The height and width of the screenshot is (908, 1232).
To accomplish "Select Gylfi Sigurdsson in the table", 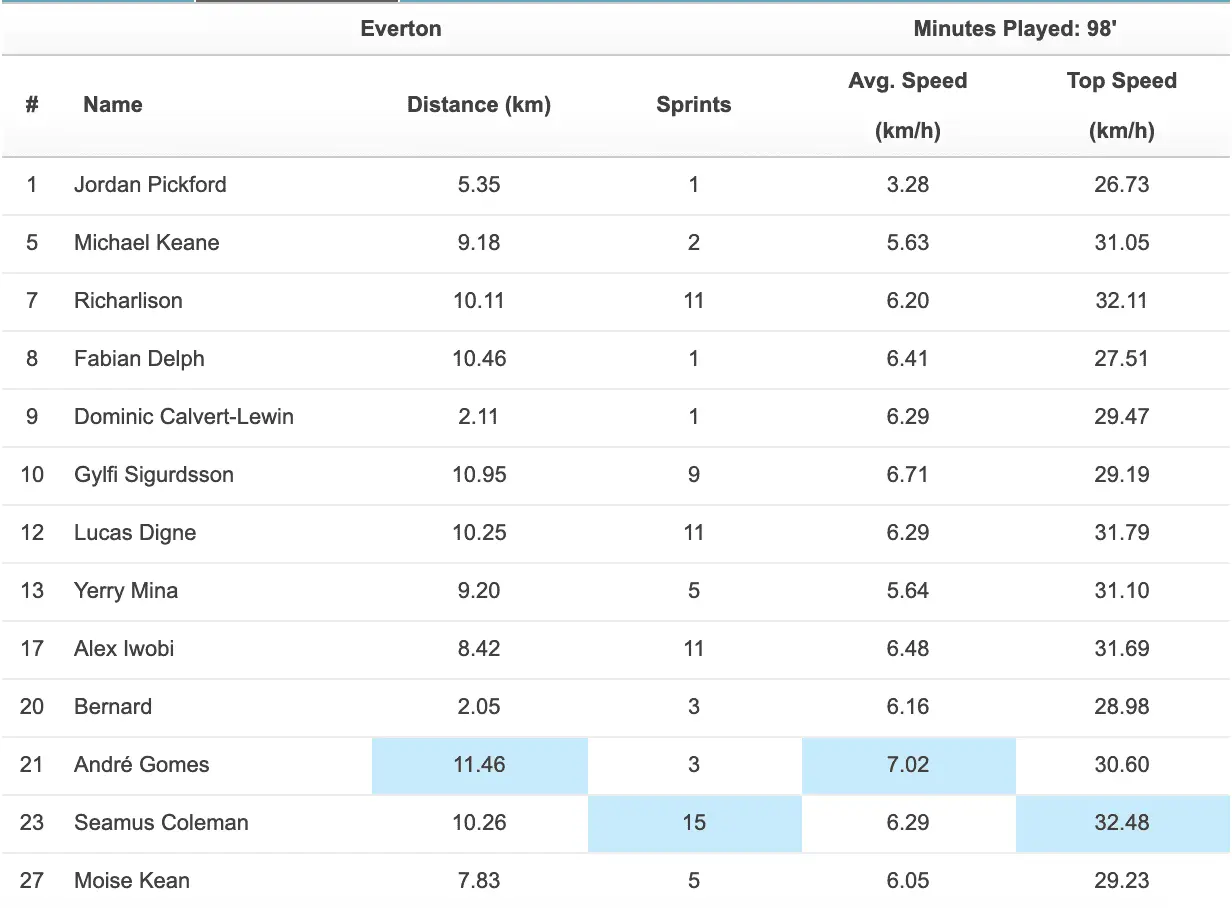I will 154,475.
